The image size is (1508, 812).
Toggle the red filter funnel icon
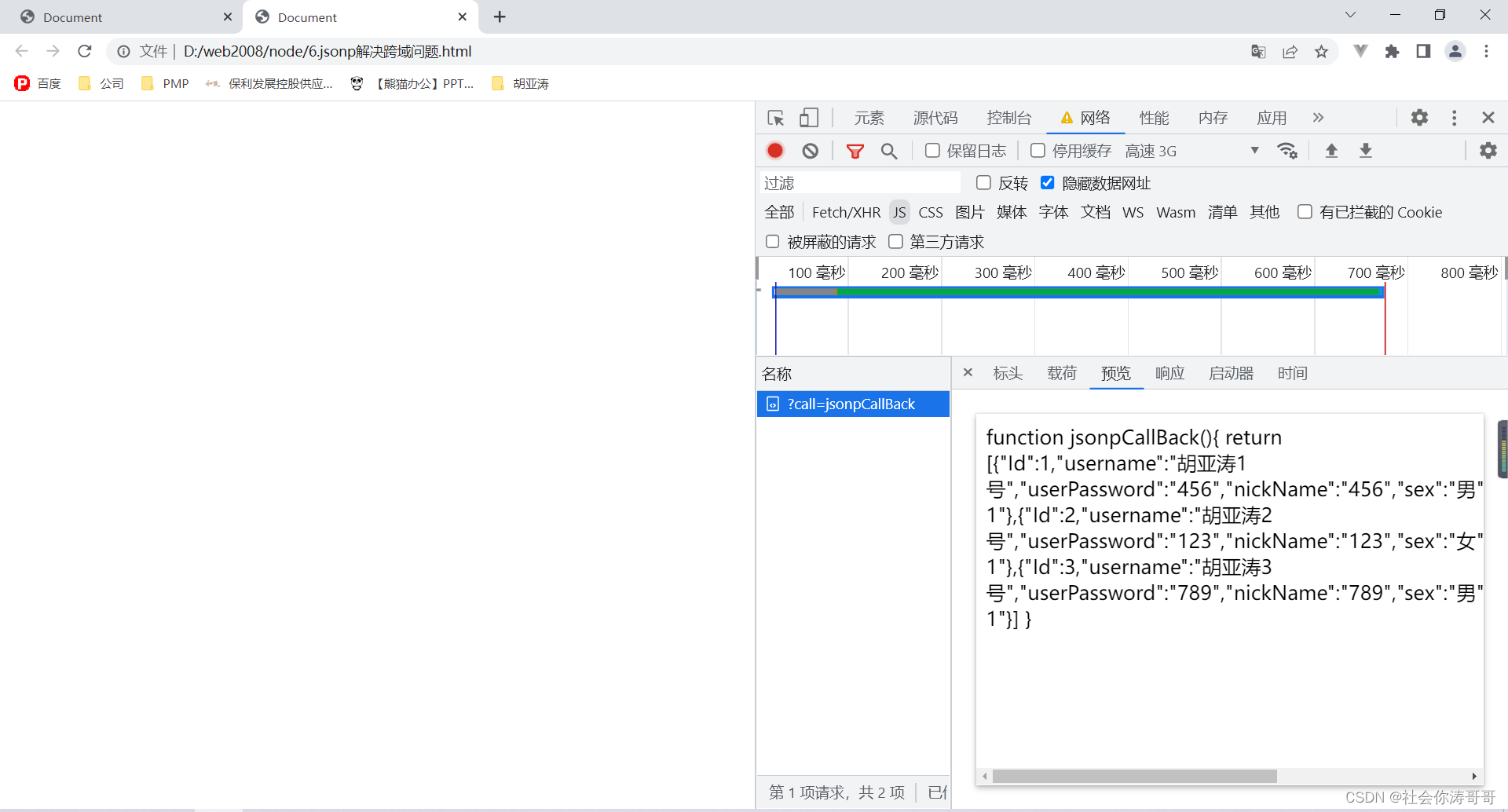coord(855,151)
